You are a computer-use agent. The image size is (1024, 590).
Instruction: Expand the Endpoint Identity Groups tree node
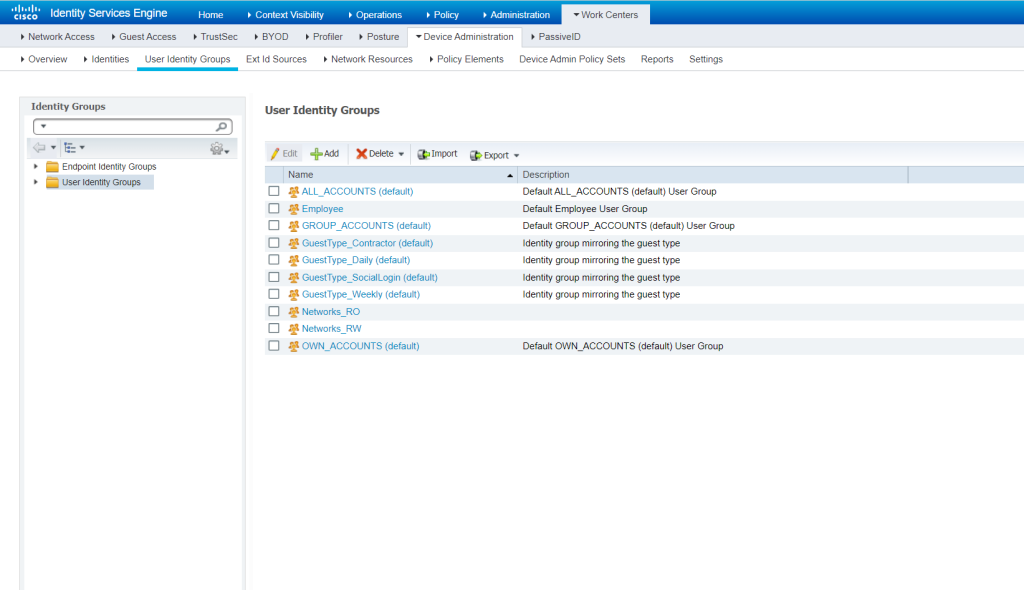pyautogui.click(x=36, y=167)
